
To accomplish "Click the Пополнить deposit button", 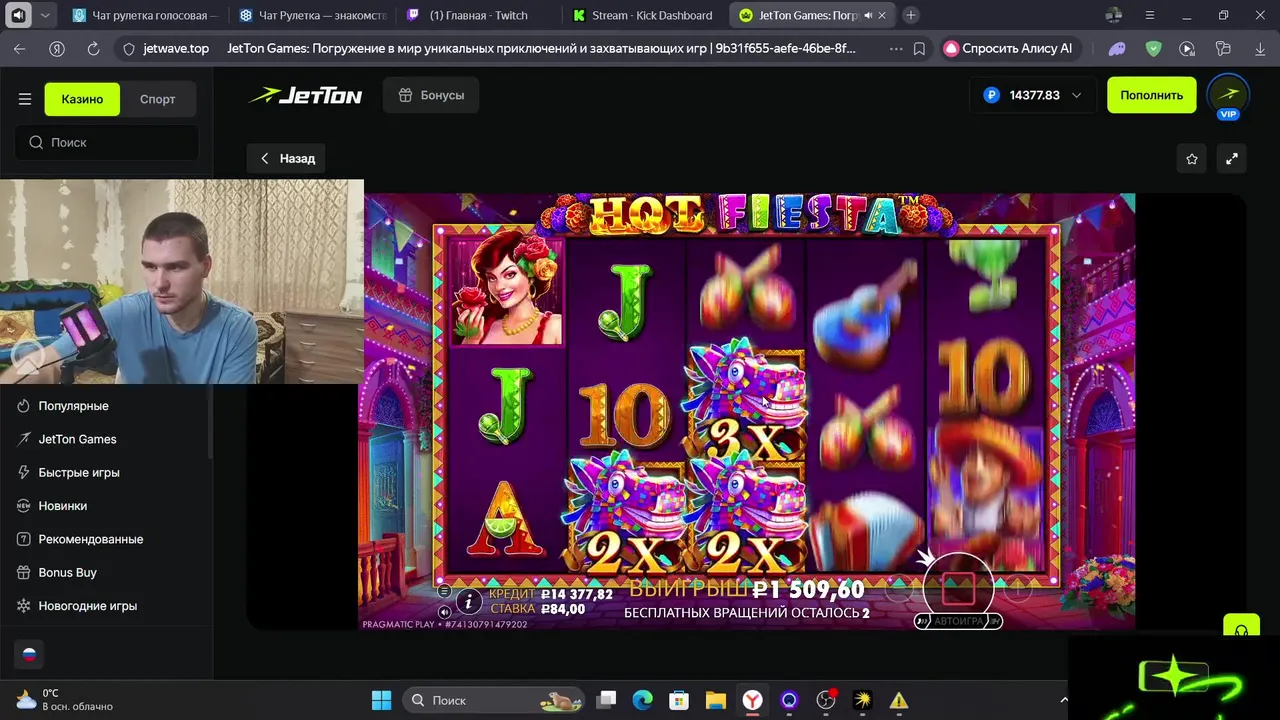I will [x=1151, y=95].
